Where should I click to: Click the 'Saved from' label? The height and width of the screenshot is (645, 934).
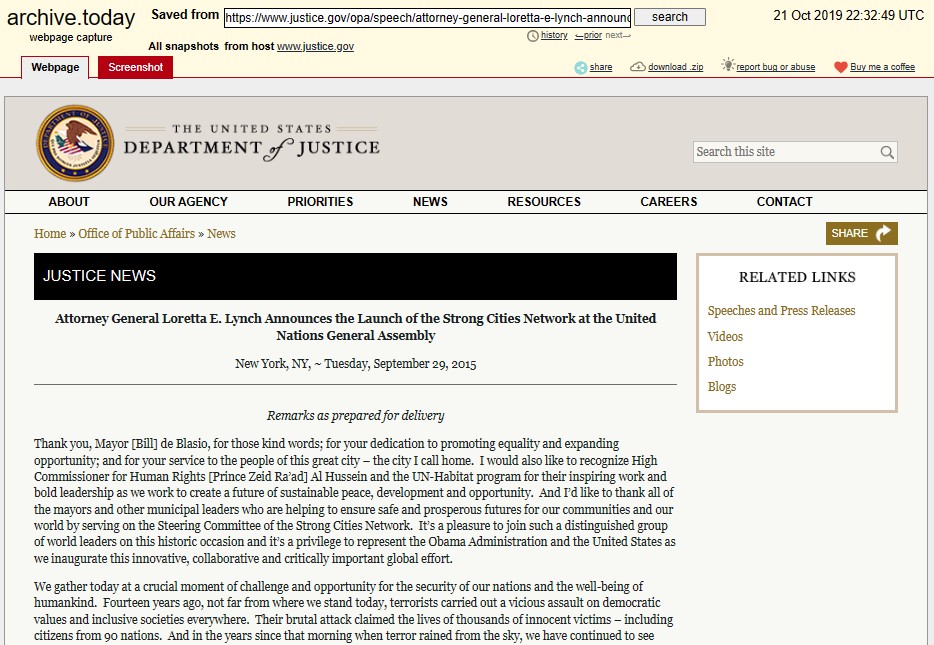coord(185,15)
